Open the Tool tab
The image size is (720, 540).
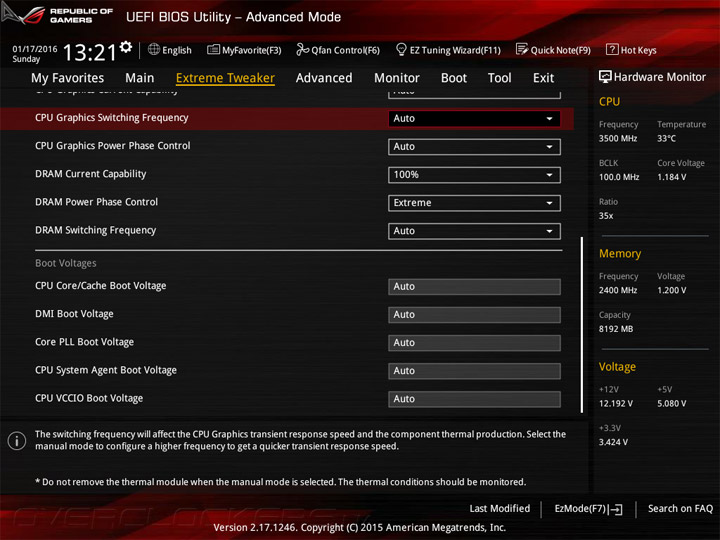500,78
